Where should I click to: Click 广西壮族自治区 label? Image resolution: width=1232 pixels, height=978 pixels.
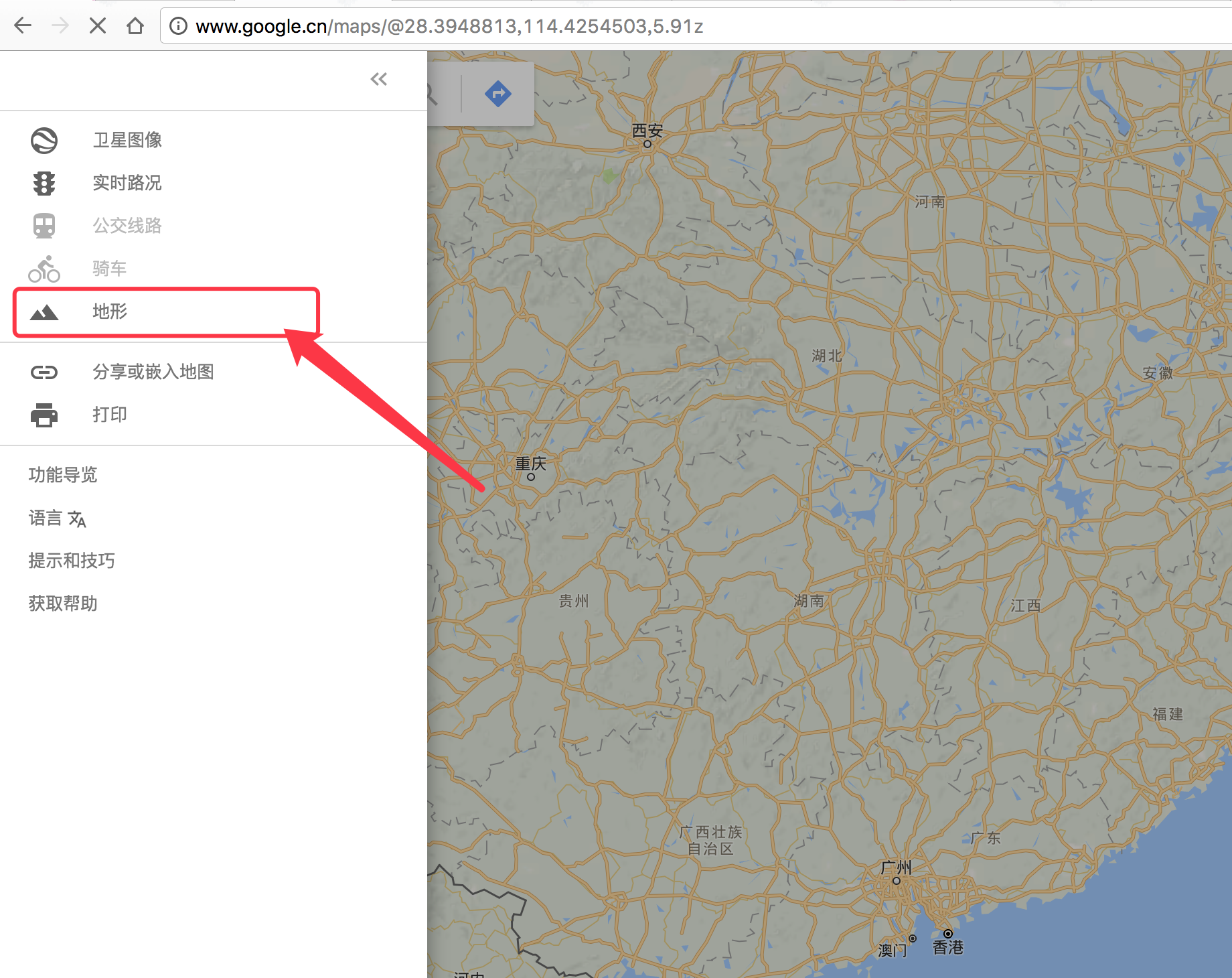[711, 841]
